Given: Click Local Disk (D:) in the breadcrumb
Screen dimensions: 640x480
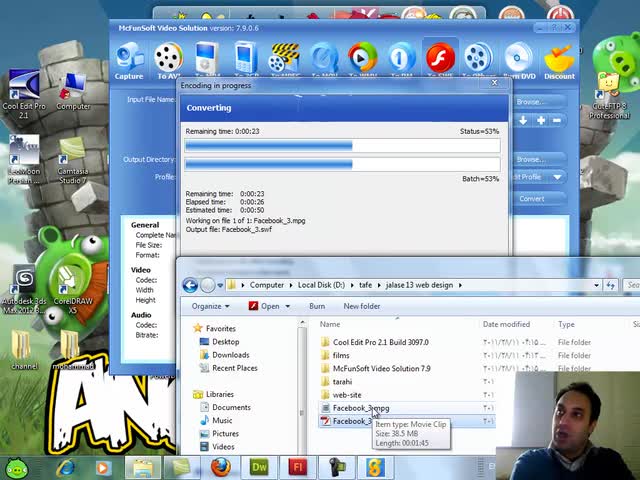Looking at the screenshot, I should pyautogui.click(x=321, y=285).
